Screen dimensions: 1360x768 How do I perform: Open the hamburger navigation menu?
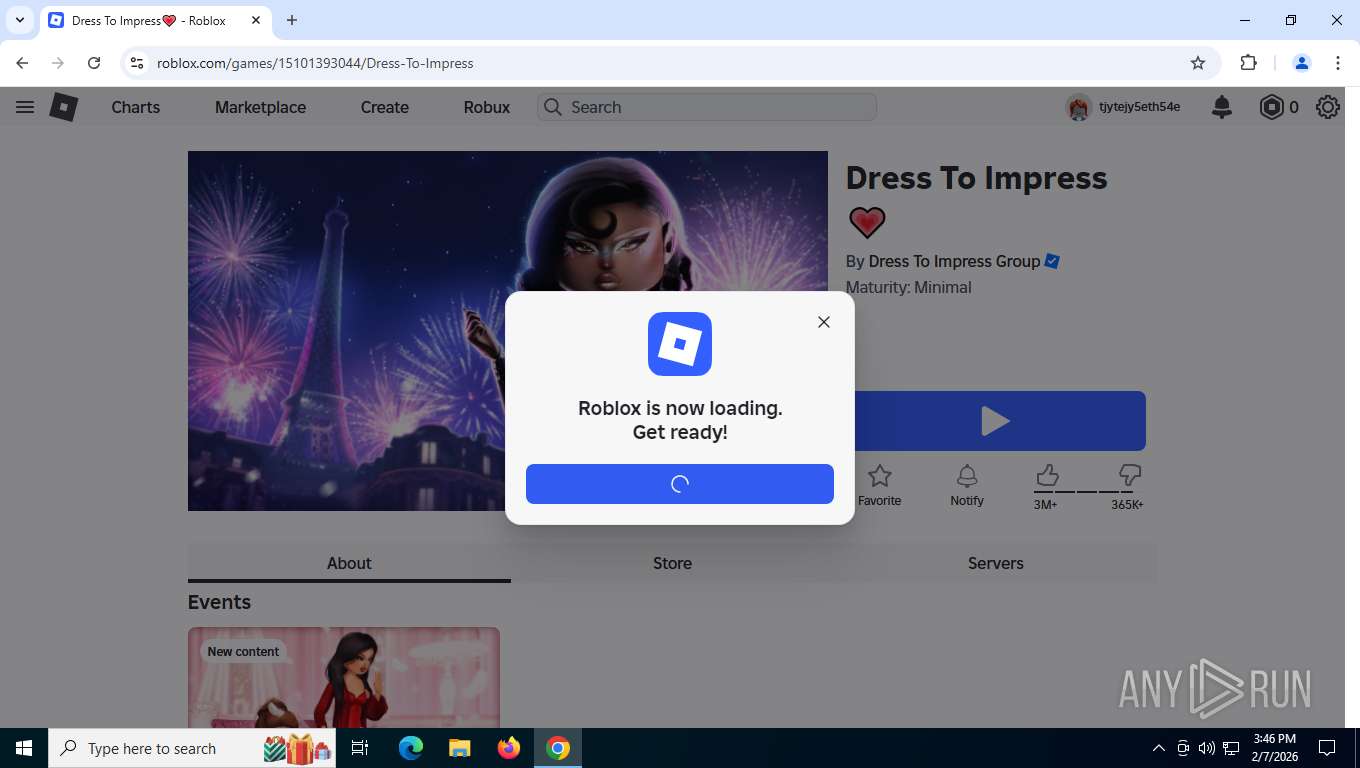click(25, 107)
